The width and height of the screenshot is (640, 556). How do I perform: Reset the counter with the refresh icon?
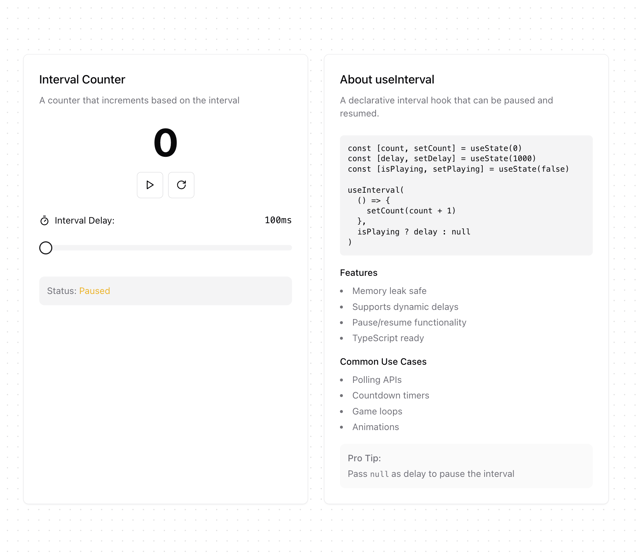(x=181, y=185)
